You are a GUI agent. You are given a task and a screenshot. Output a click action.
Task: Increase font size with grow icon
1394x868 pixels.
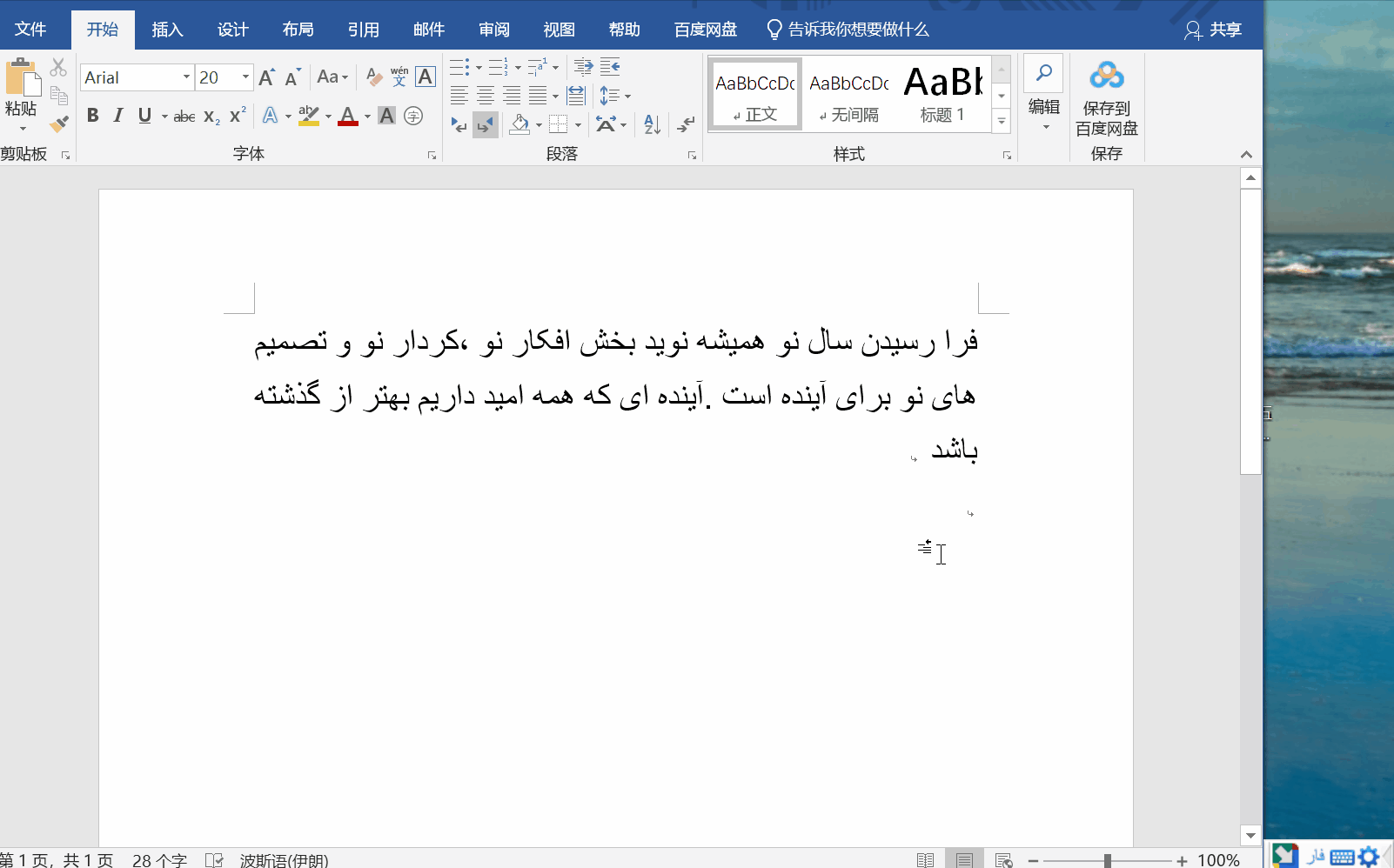[267, 77]
